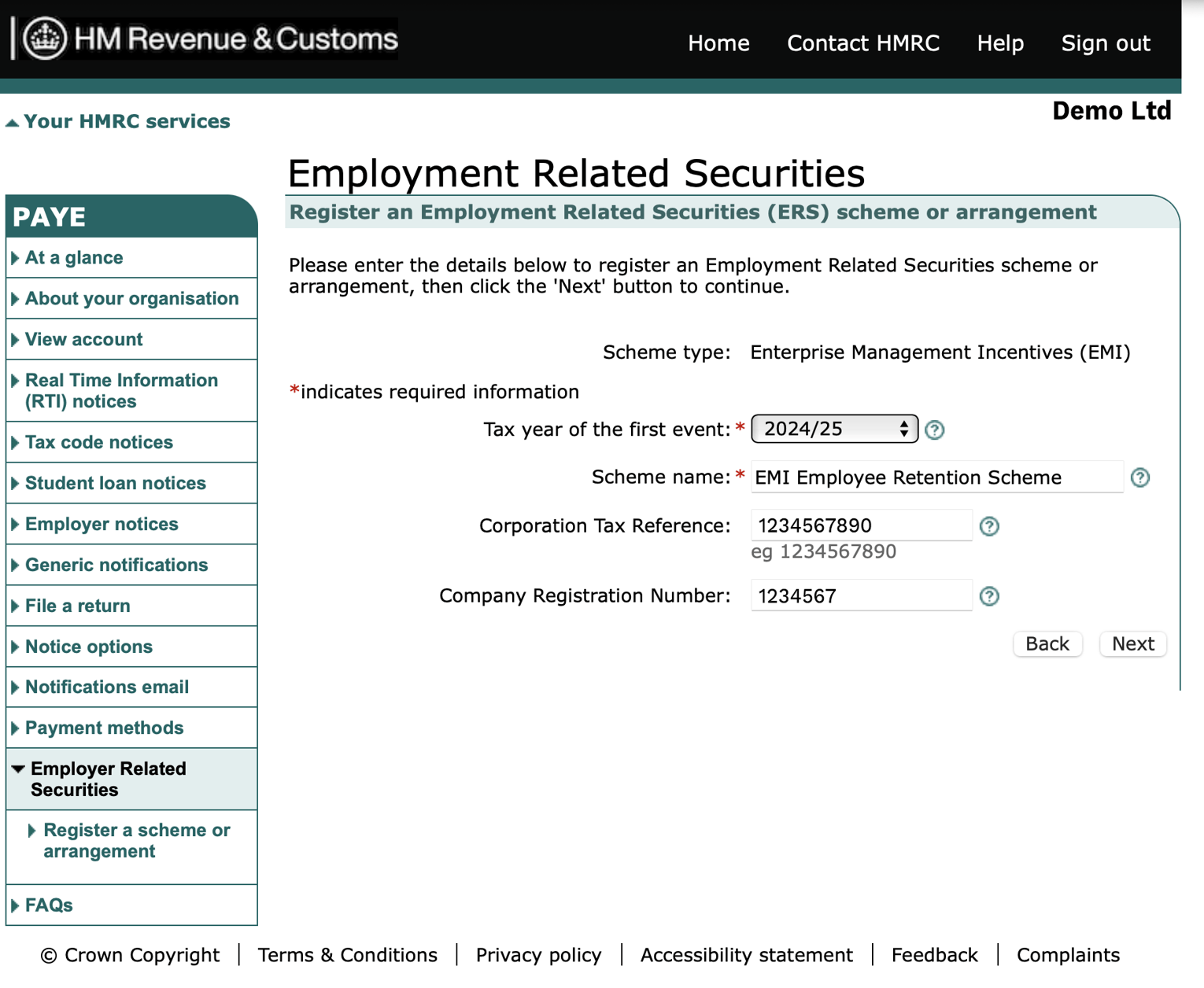Expand the Student loan notices arrow
This screenshot has height=988, width=1204.
[15, 482]
